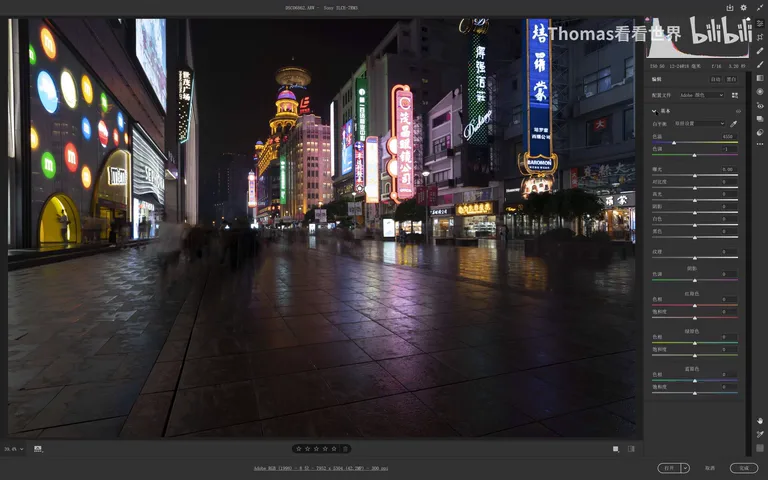768x480 pixels.
Task: Open the Snapshots panel icon
Action: (760, 119)
